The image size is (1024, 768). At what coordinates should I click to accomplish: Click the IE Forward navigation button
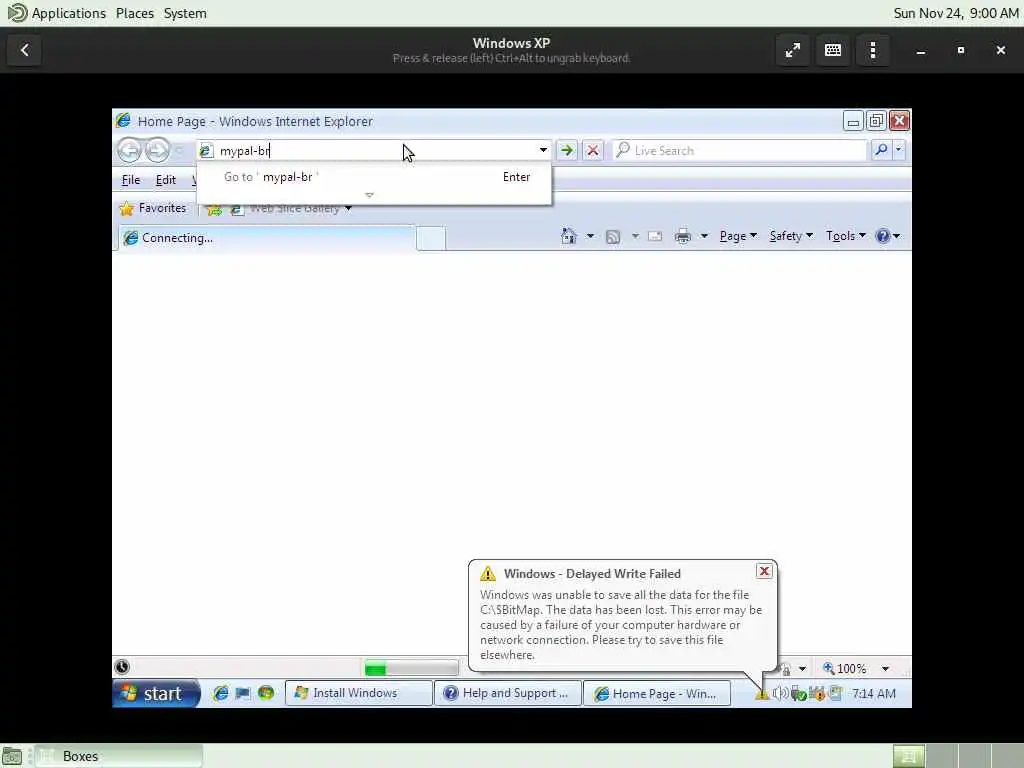click(157, 150)
